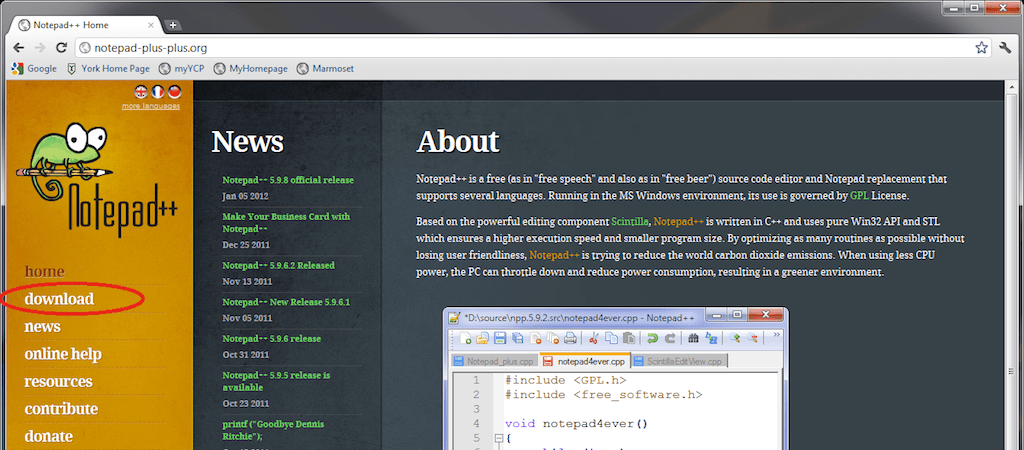Open the myYCP bookmark
Viewport: 1024px width, 450px height.
[x=183, y=68]
